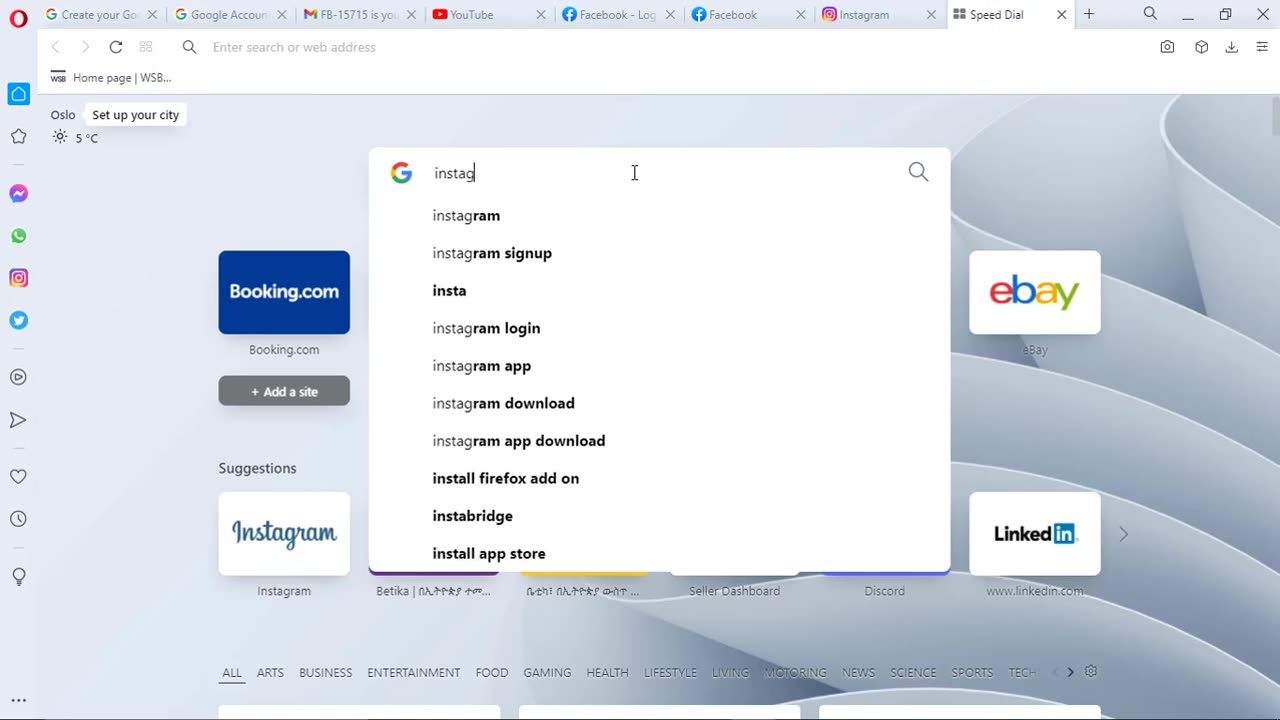Open news category settings gear
The height and width of the screenshot is (720, 1280).
[1091, 672]
